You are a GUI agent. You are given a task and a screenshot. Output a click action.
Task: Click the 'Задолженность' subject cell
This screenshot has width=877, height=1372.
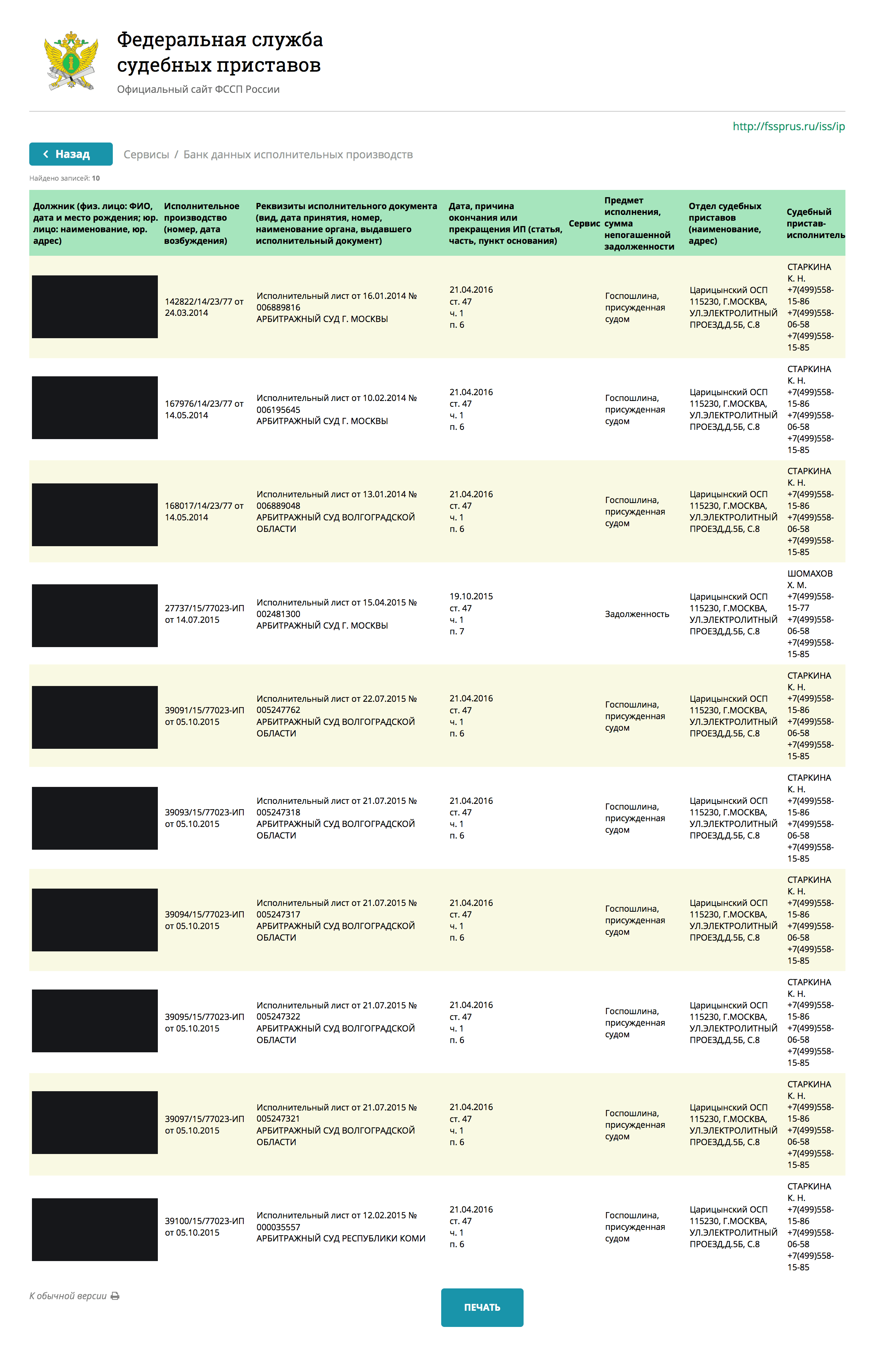point(637,614)
